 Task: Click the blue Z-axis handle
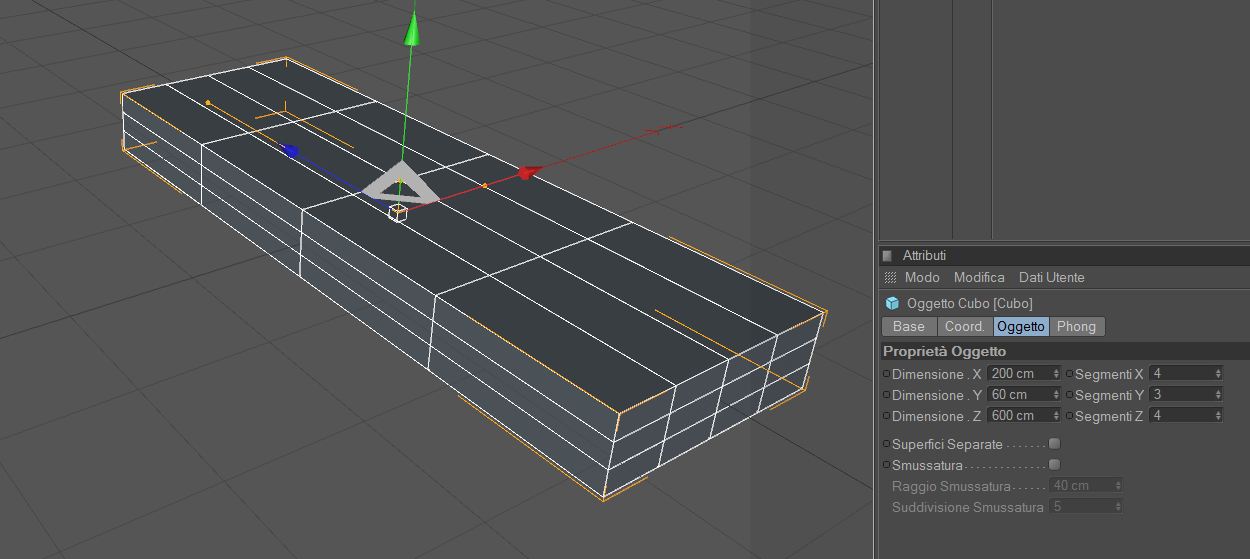click(291, 151)
